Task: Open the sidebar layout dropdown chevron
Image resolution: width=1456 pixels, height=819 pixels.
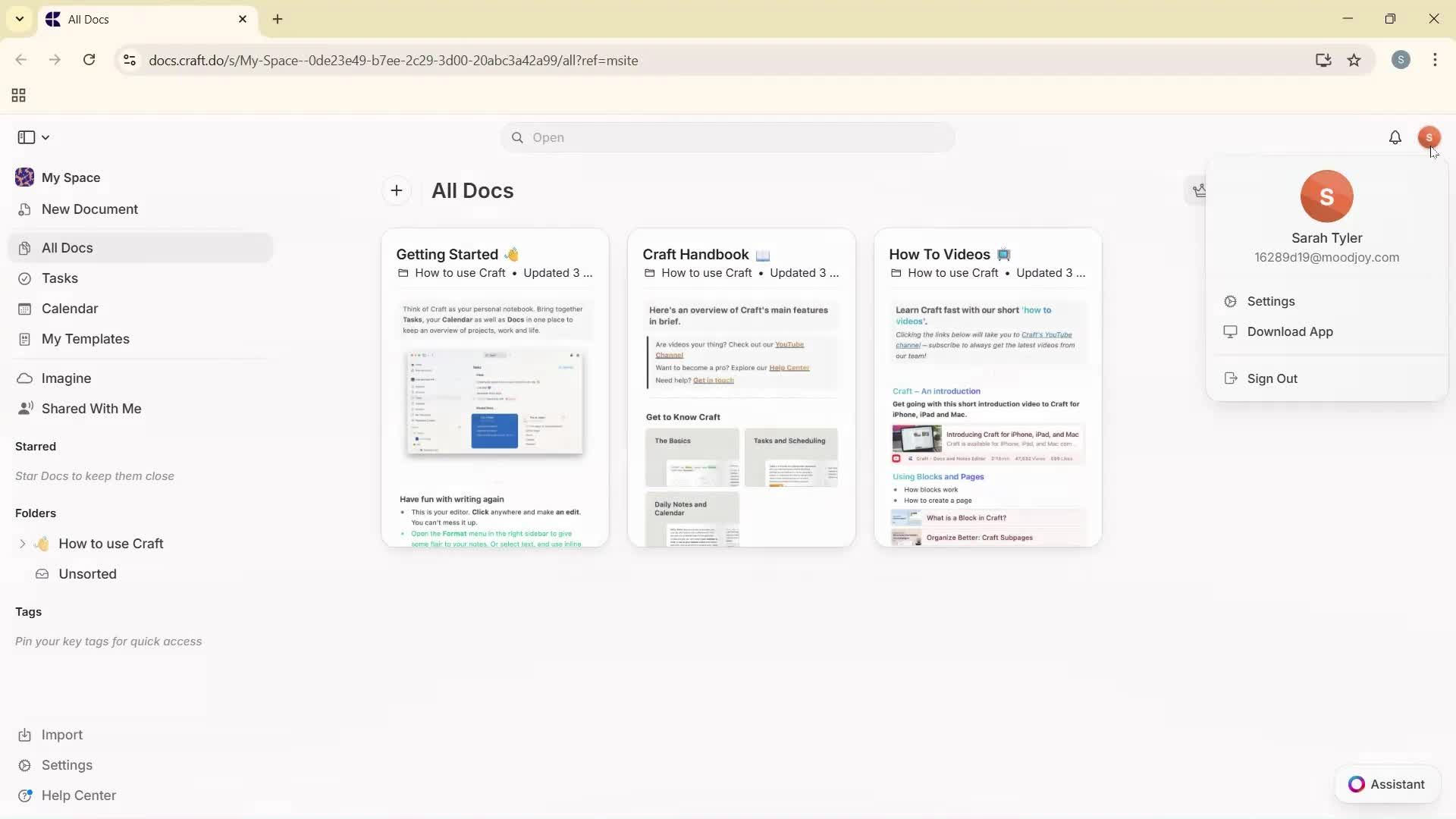Action: pos(45,137)
